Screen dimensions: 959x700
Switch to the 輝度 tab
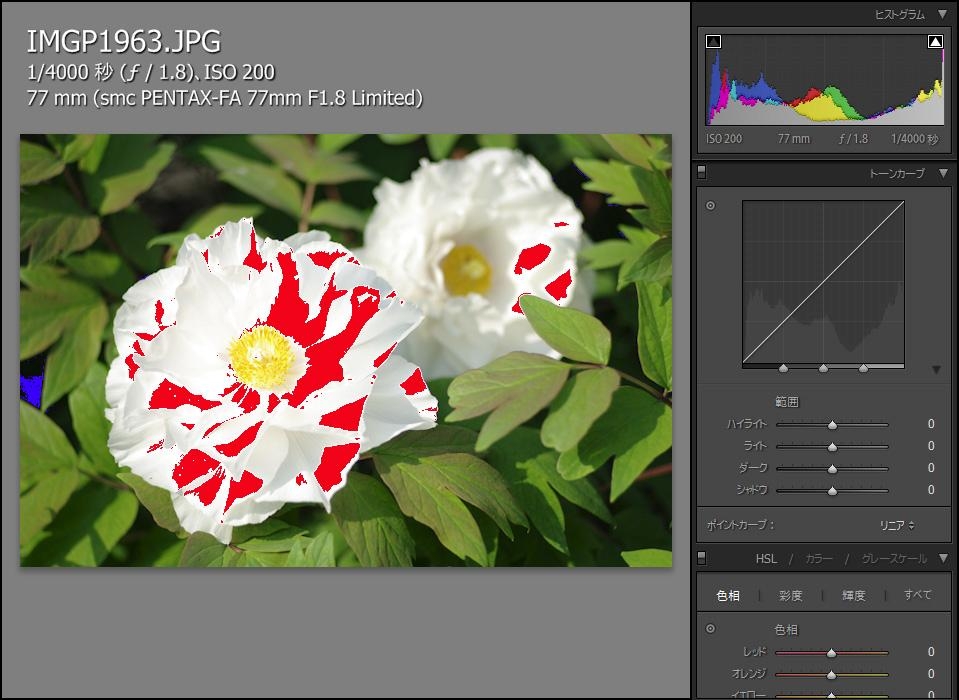click(853, 595)
